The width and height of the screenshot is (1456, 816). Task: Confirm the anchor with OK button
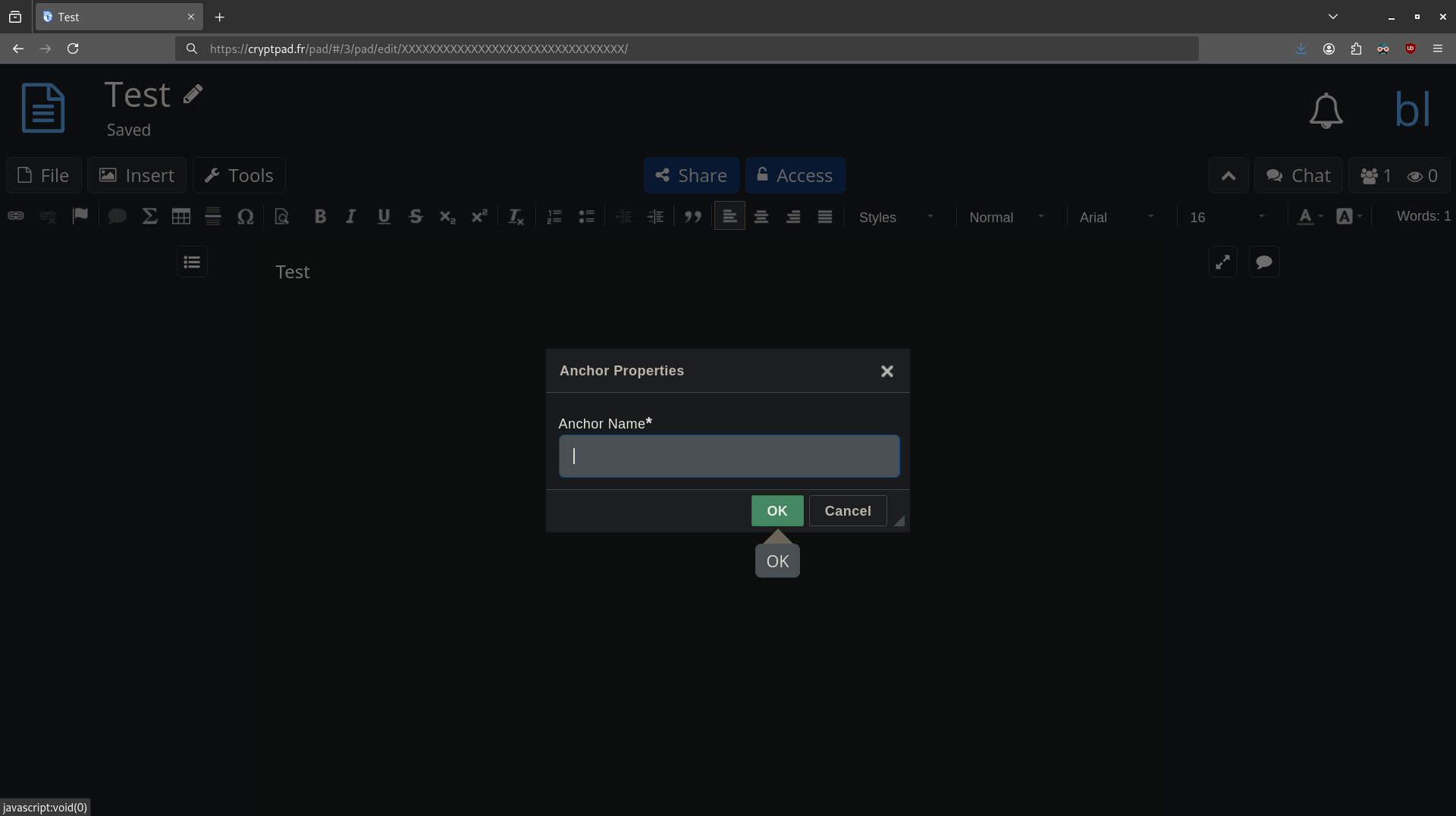coord(777,510)
